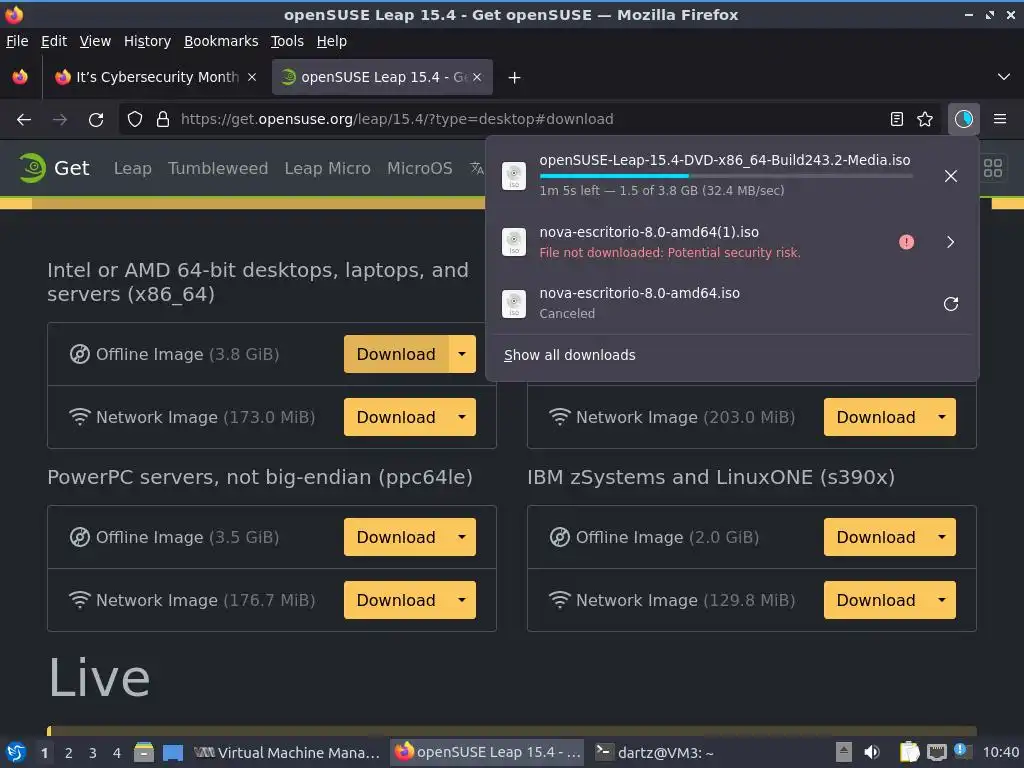Go to the Tumbleweed navigation link
Viewport: 1024px width, 768px height.
tap(218, 168)
